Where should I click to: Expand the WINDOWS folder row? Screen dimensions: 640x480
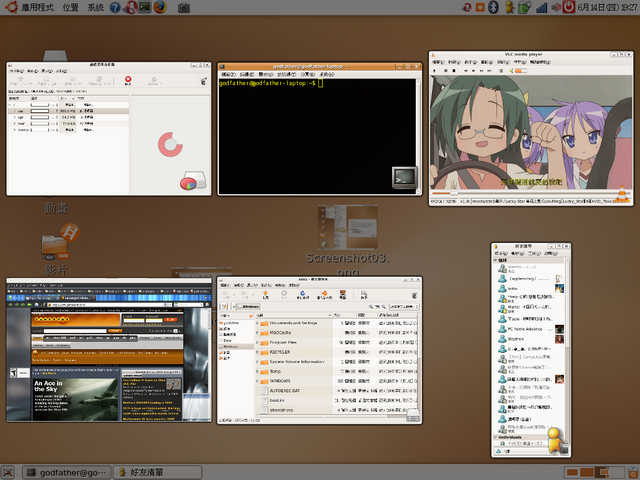pos(258,381)
